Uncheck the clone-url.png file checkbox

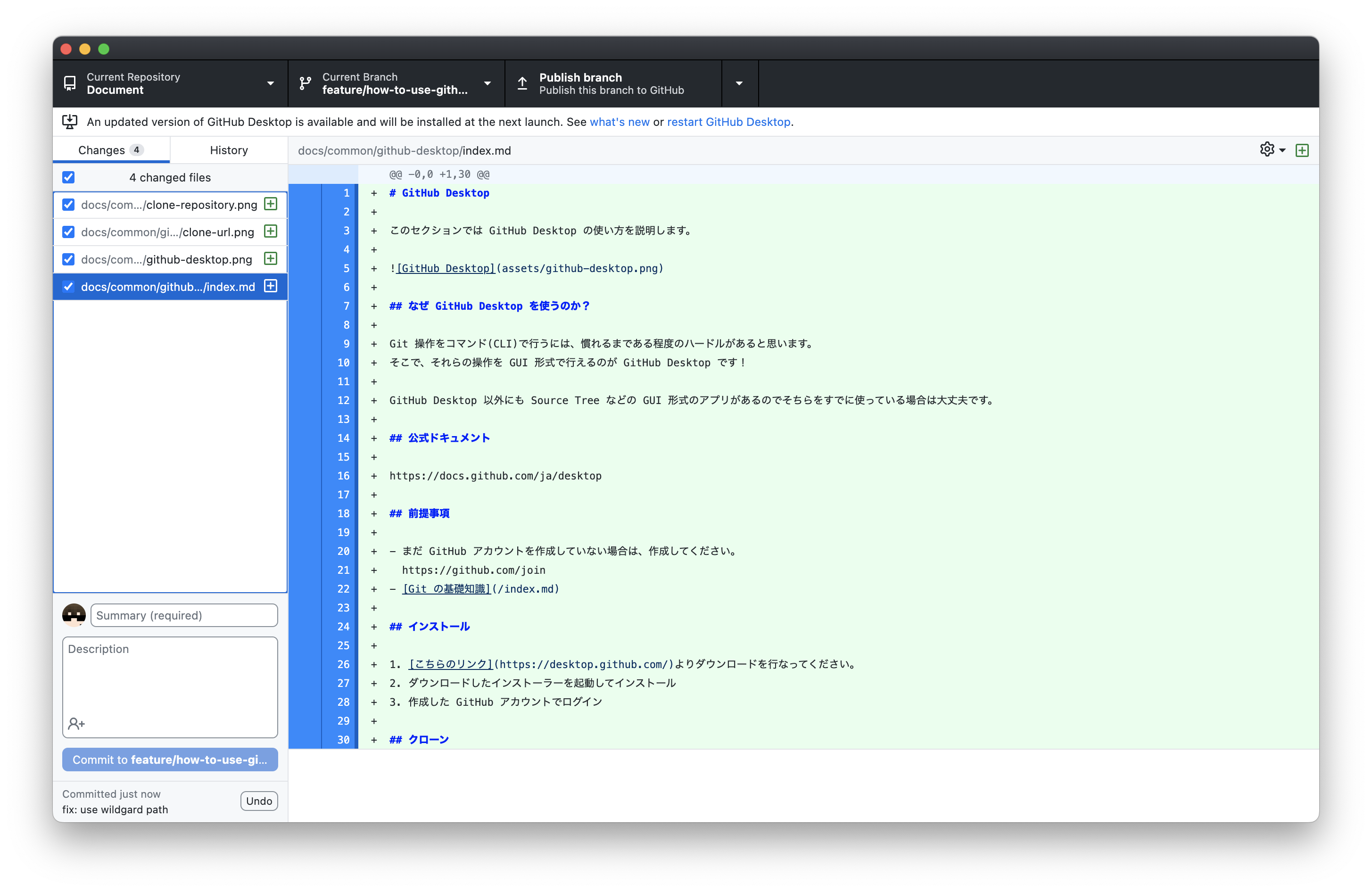tap(69, 232)
